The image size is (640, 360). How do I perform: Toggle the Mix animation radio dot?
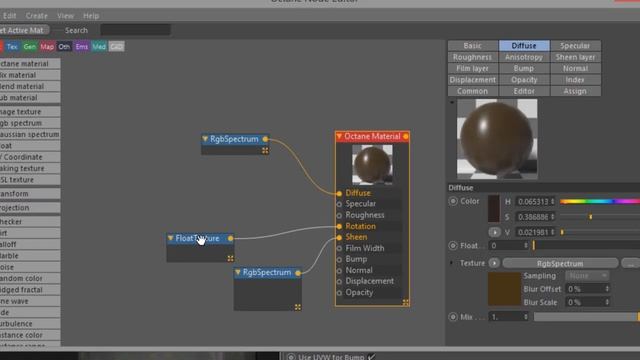click(x=453, y=317)
